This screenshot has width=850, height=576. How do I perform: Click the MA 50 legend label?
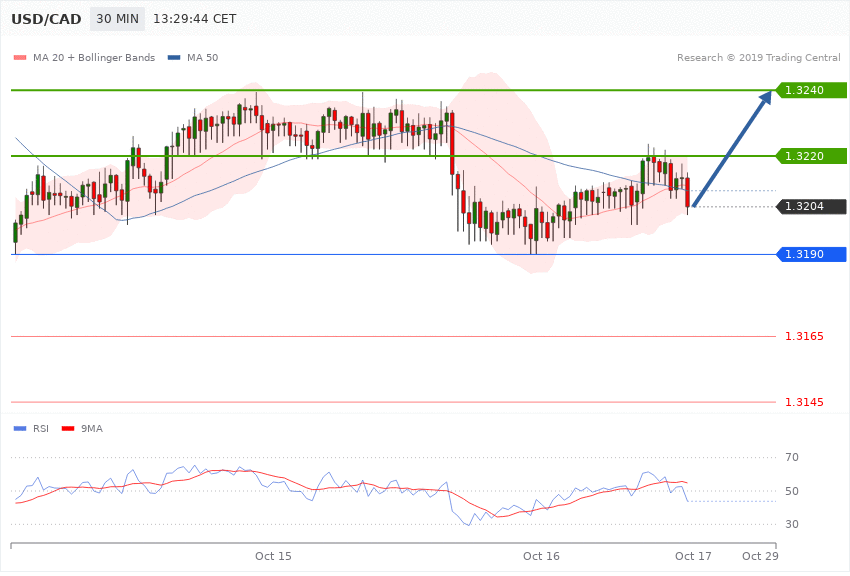coord(202,57)
